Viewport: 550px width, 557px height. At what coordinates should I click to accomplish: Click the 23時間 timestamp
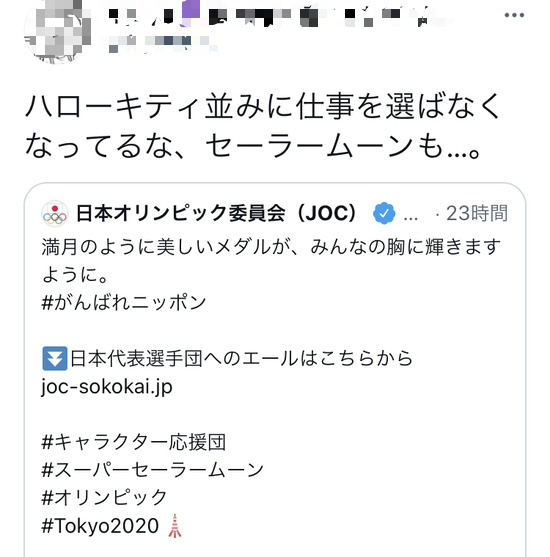[x=477, y=213]
